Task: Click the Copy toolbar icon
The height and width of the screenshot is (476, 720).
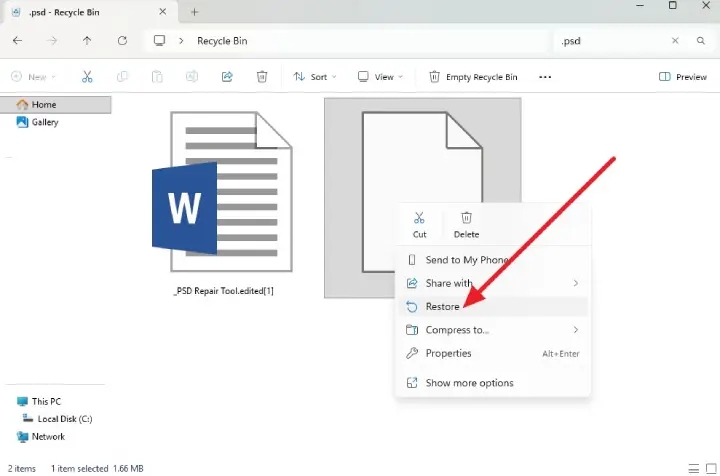Action: pos(122,77)
